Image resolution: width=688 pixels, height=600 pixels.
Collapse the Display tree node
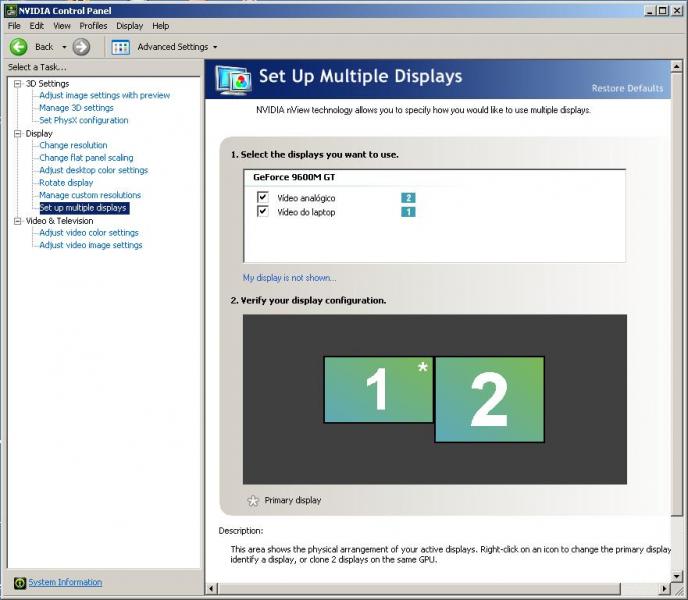point(18,133)
